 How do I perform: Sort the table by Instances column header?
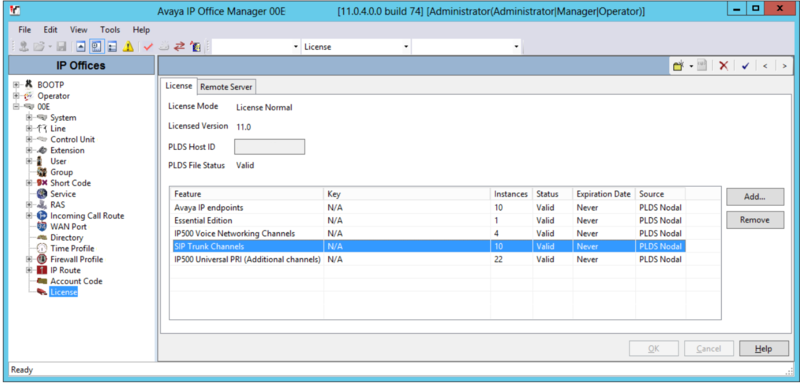512,194
